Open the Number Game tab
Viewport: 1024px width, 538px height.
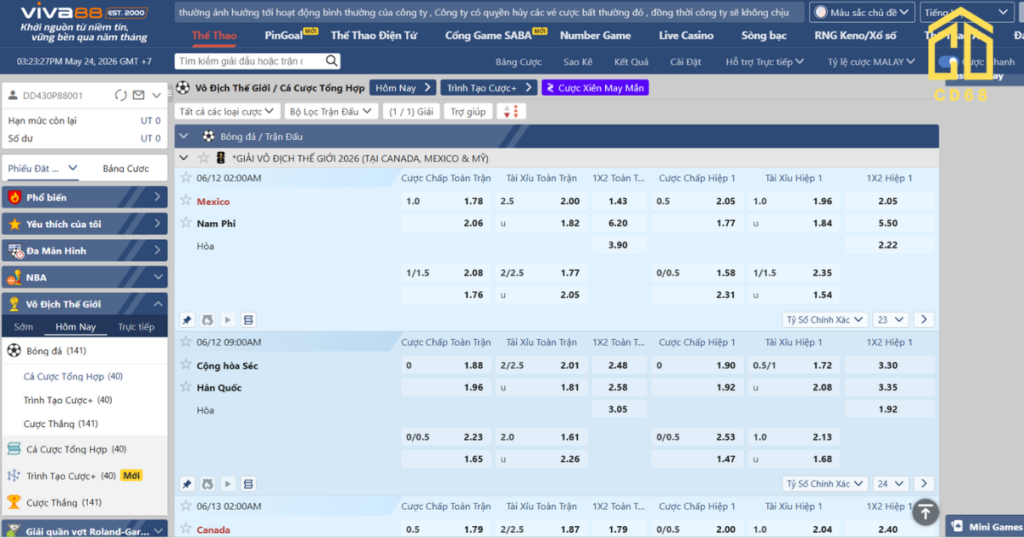595,35
